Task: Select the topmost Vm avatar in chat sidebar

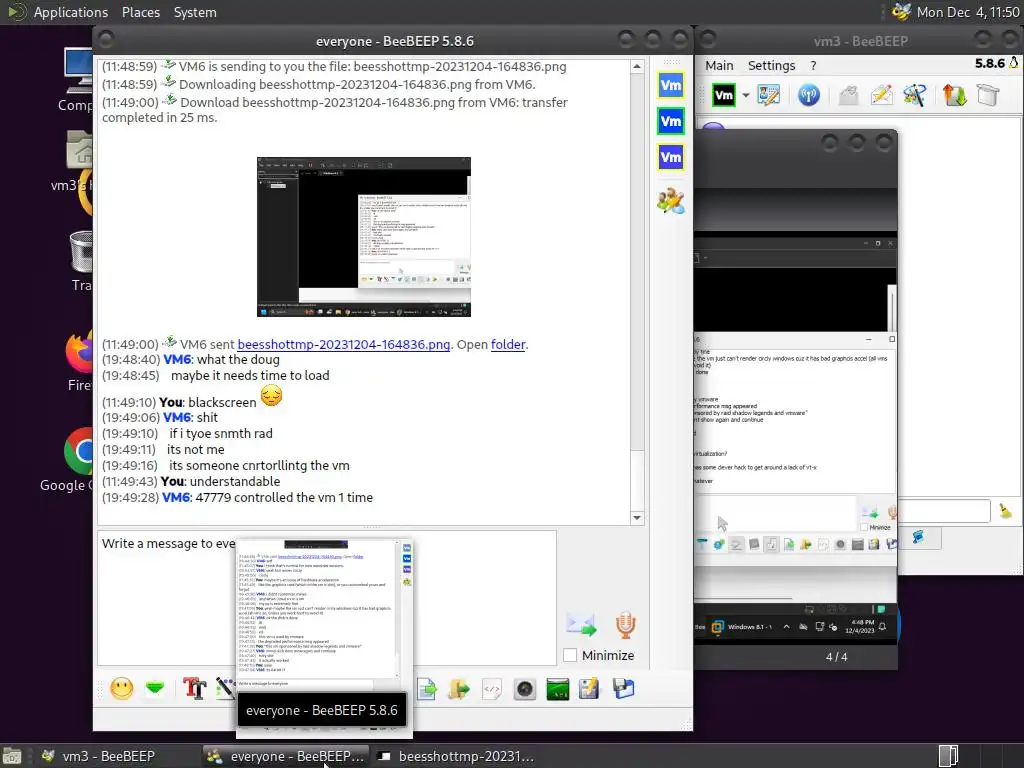Action: pos(671,86)
